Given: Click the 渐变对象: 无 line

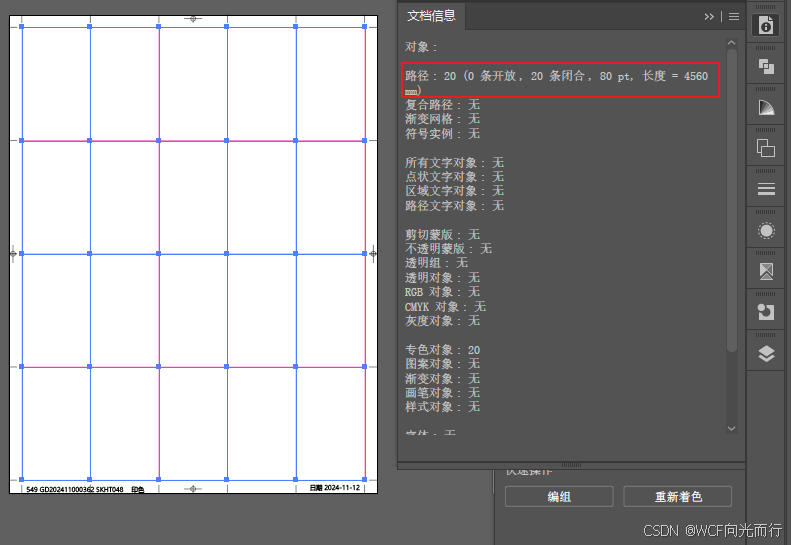Looking at the screenshot, I should (442, 378).
